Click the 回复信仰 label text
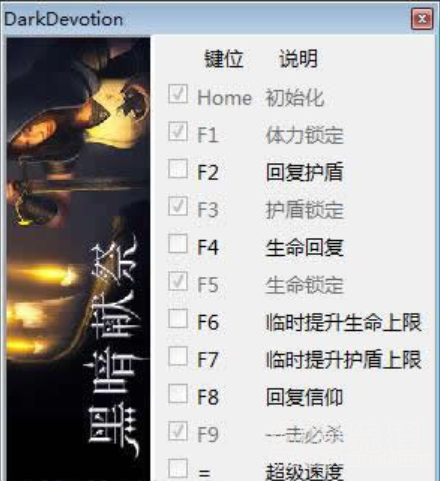The width and height of the screenshot is (440, 481). tap(304, 397)
